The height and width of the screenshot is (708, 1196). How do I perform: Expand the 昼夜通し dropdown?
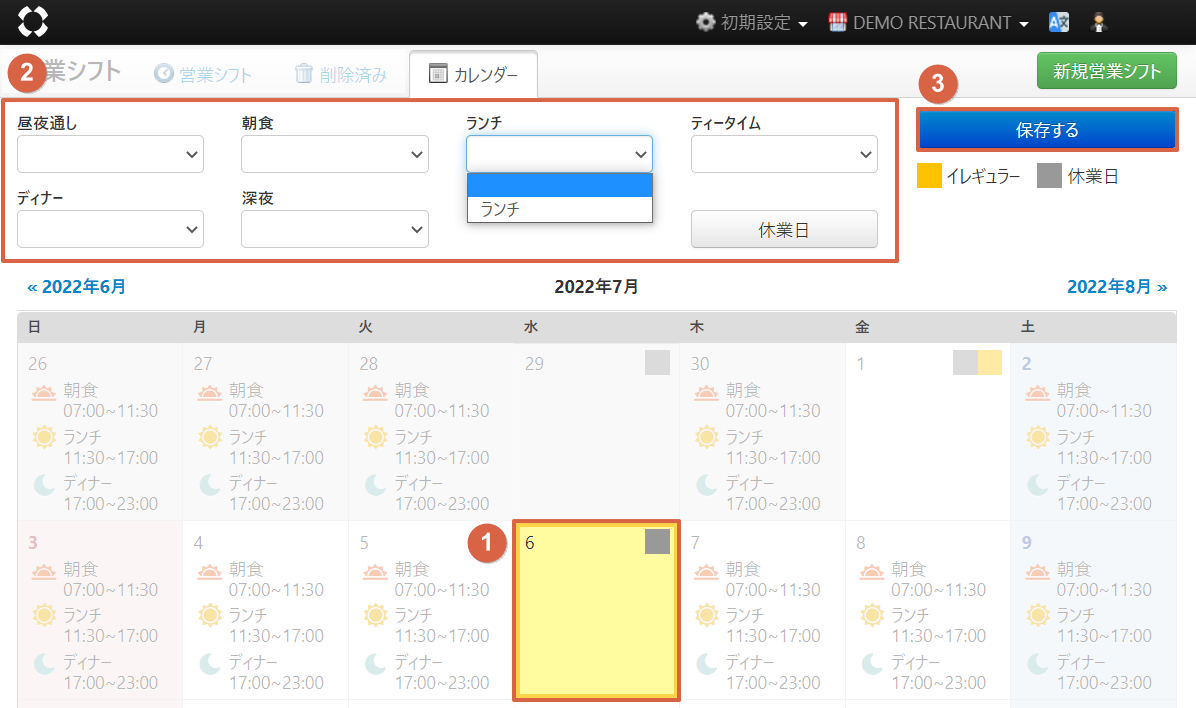(x=110, y=154)
